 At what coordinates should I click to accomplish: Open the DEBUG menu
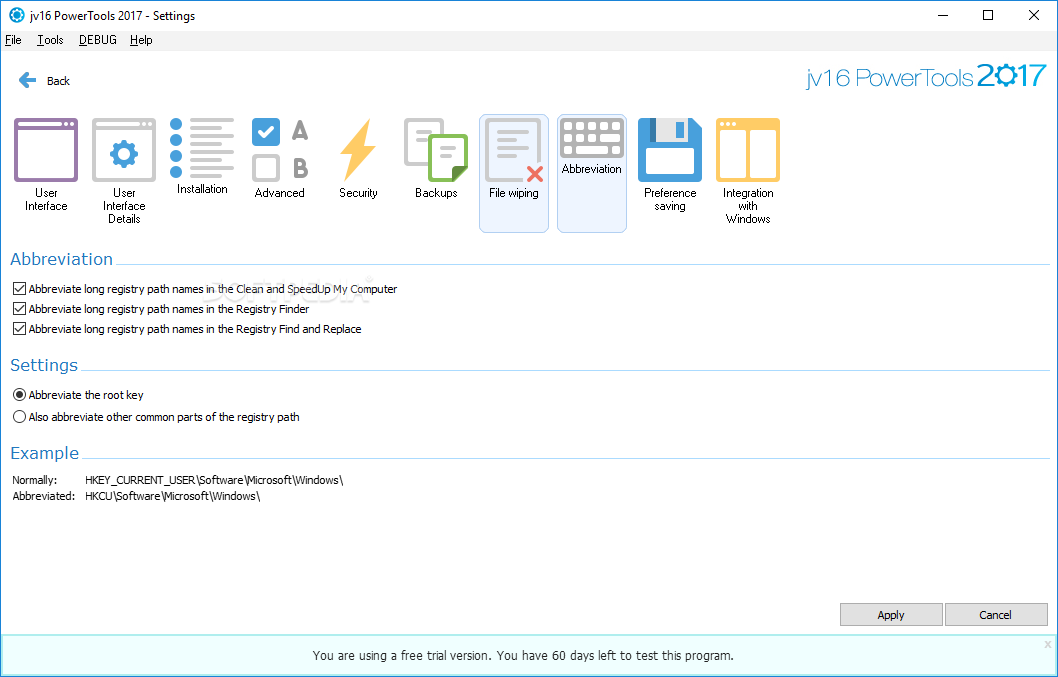tap(98, 40)
